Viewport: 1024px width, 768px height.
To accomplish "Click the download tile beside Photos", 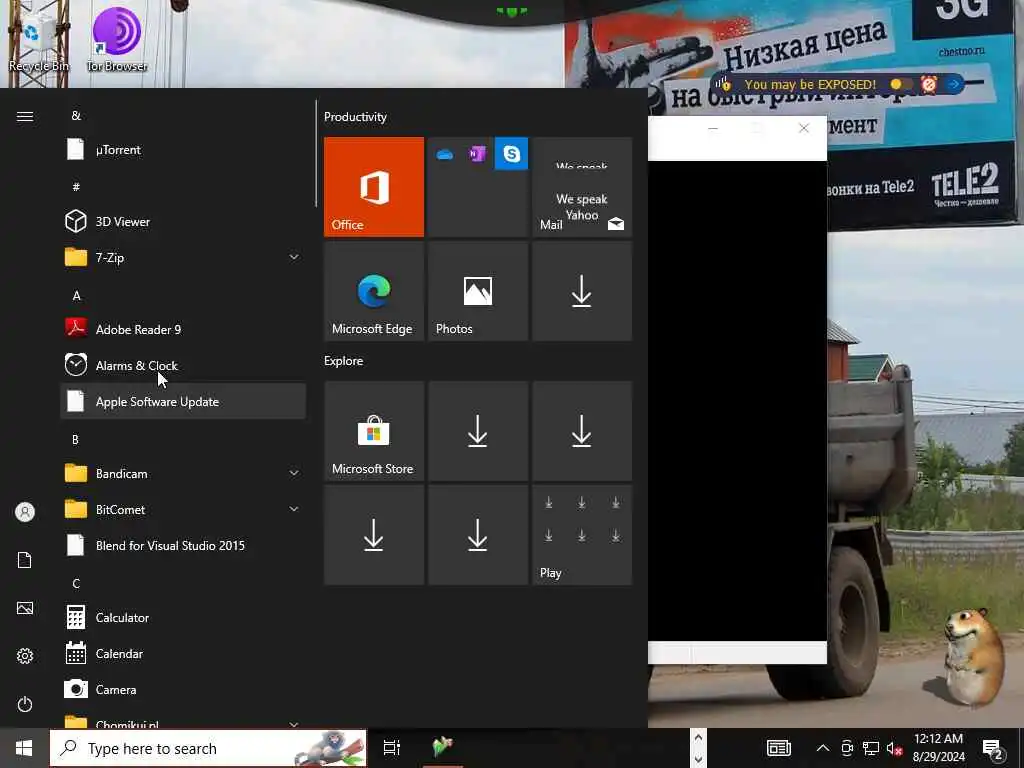I will click(582, 291).
